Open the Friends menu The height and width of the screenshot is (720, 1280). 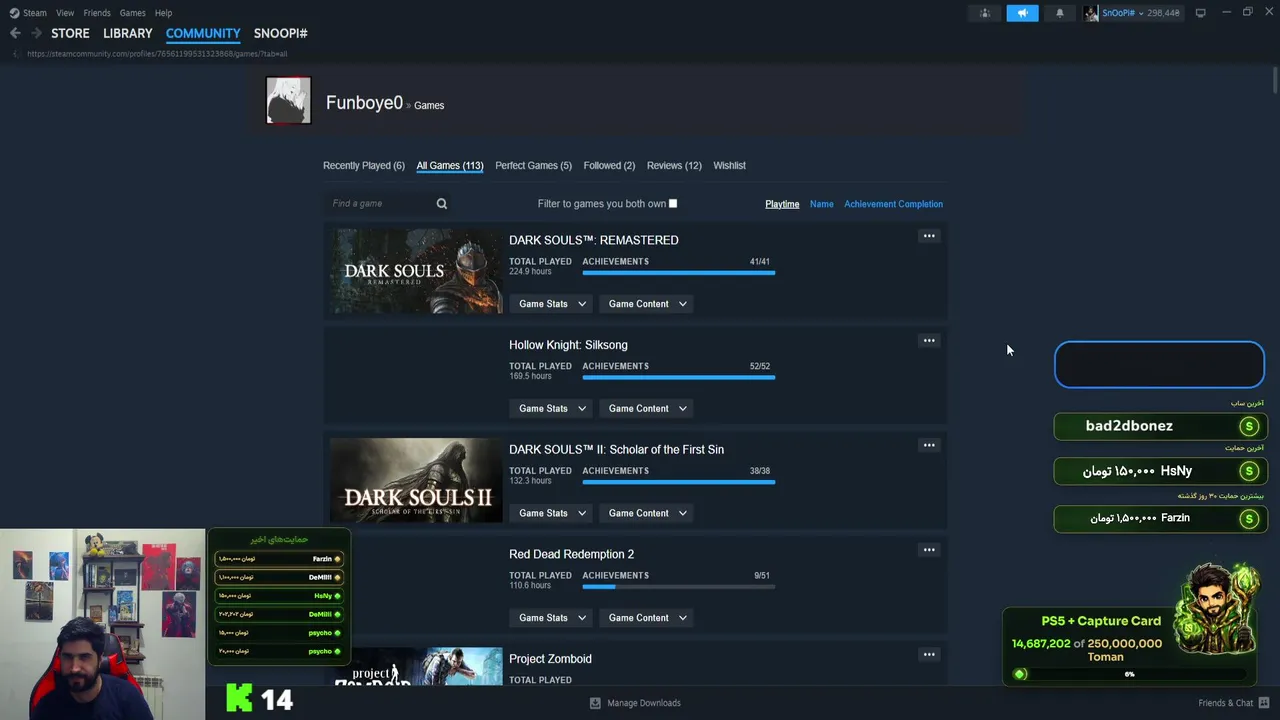pos(97,13)
